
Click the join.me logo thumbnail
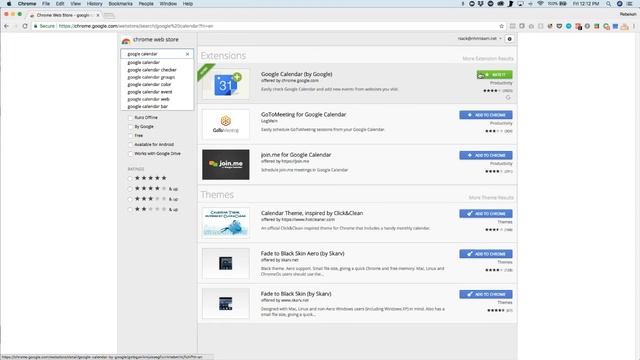pos(226,164)
